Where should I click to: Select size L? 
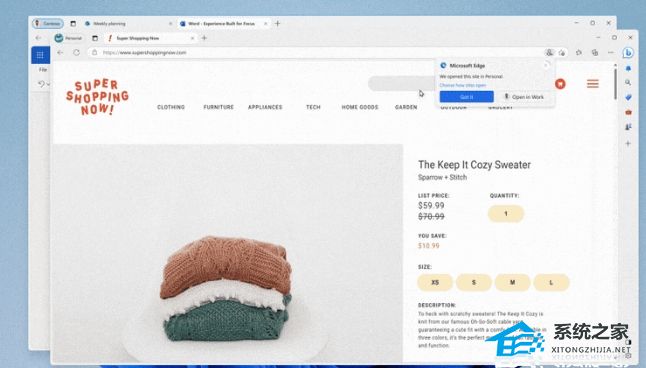pyautogui.click(x=551, y=282)
